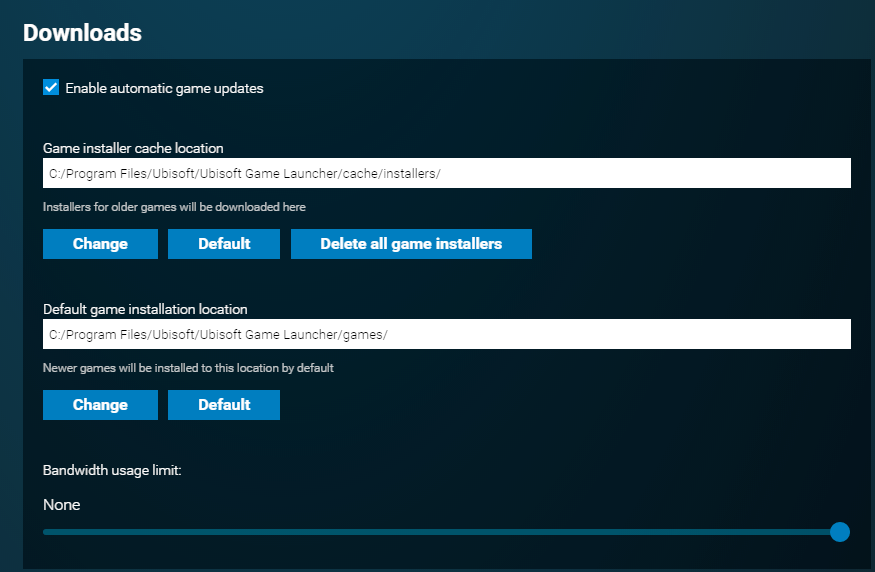Viewport: 875px width, 572px height.
Task: Click the Game installer cache location path field
Action: 446,173
